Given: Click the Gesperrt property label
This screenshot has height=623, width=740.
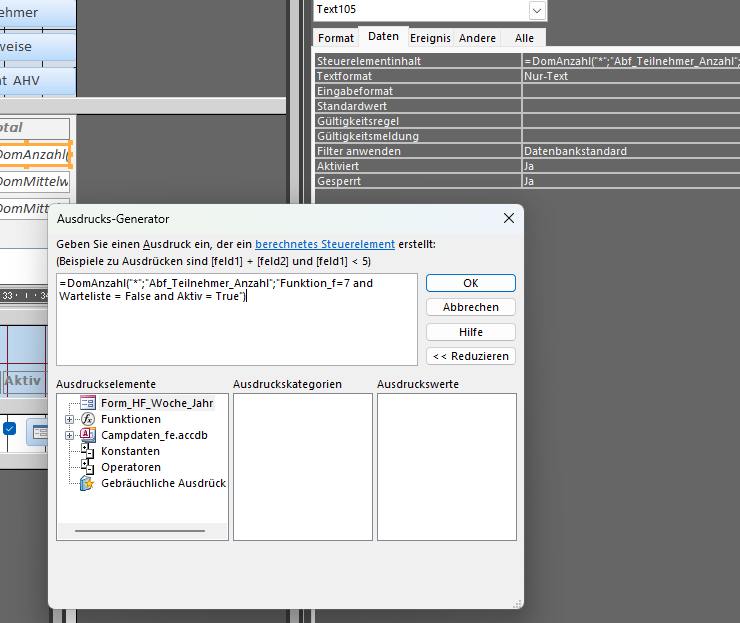Looking at the screenshot, I should point(339,181).
